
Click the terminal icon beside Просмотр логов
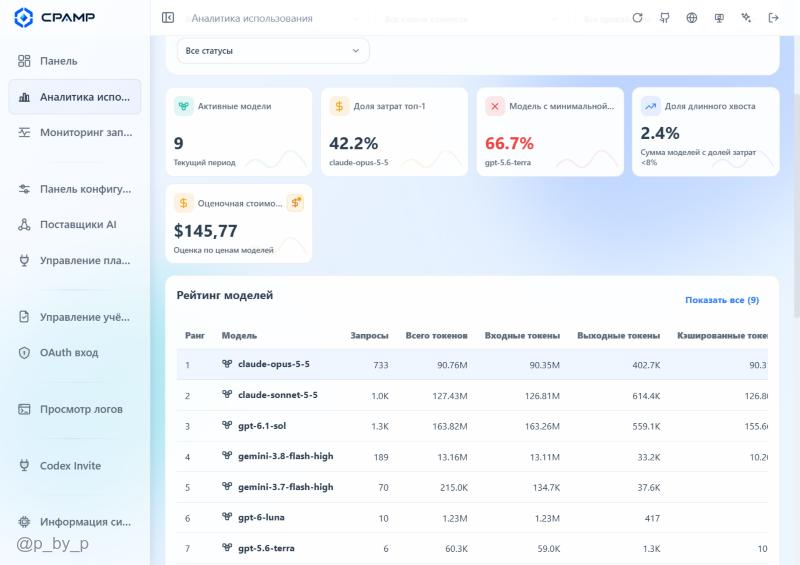pos(24,409)
